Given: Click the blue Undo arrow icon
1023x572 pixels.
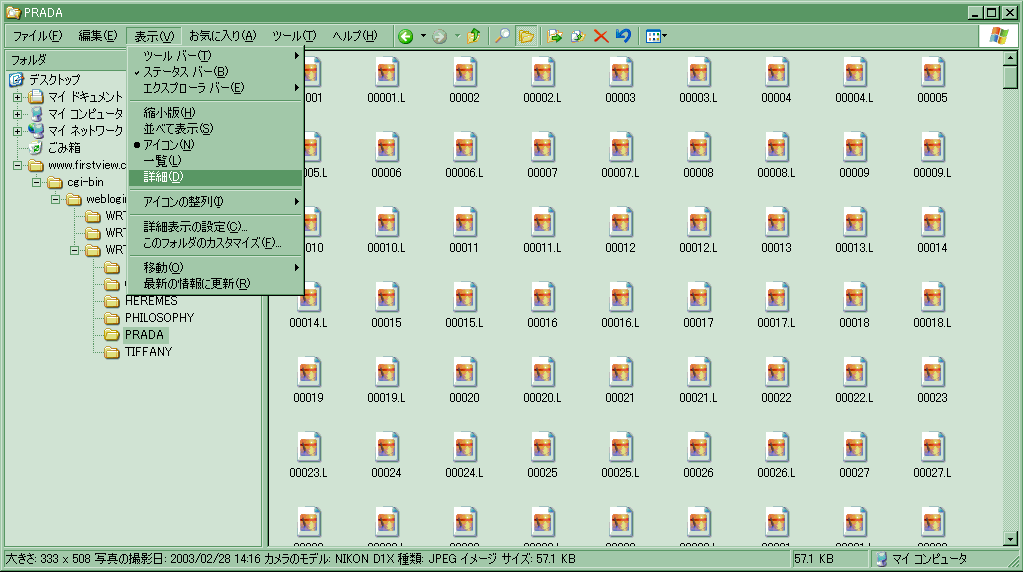Looking at the screenshot, I should (x=623, y=36).
